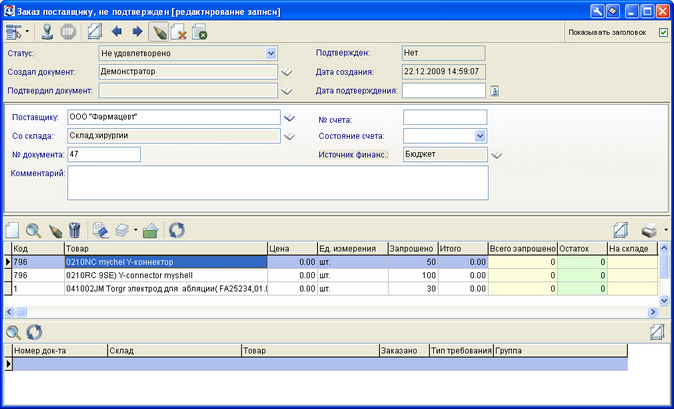Expand the arrow beside the stacked sheets icon

(x=135, y=230)
